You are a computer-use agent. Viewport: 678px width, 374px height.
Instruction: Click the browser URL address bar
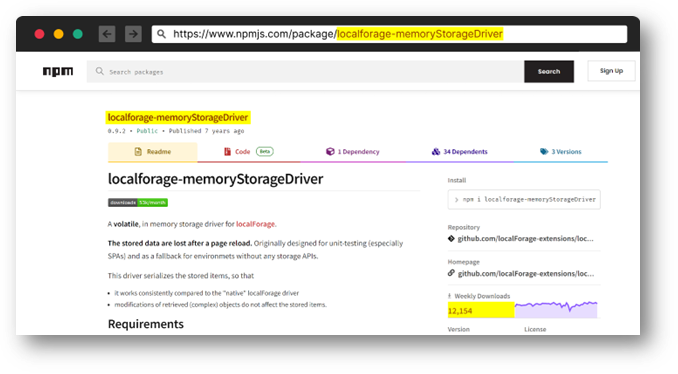pos(389,34)
